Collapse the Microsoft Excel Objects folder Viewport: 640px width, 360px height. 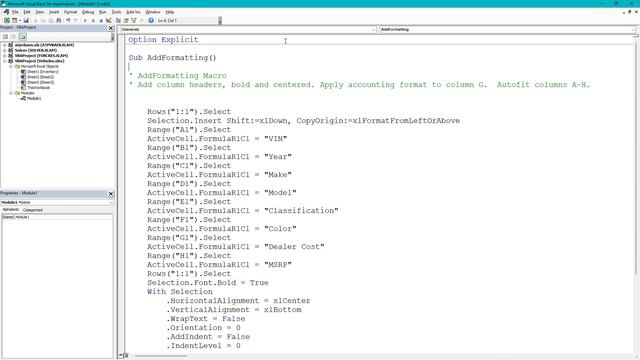tap(11, 66)
